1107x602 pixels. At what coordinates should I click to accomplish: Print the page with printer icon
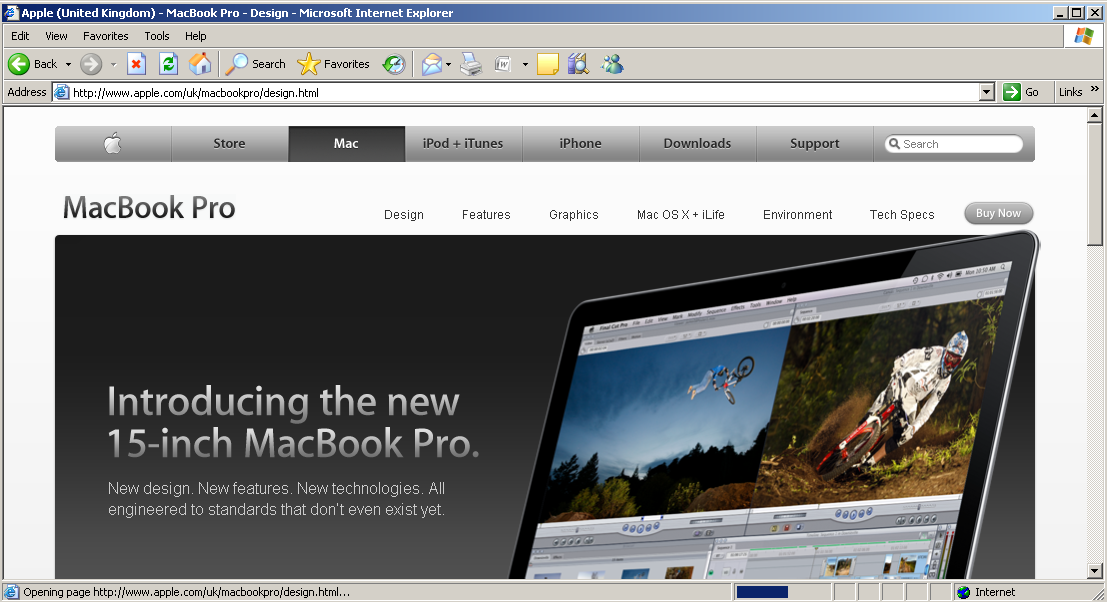[471, 64]
